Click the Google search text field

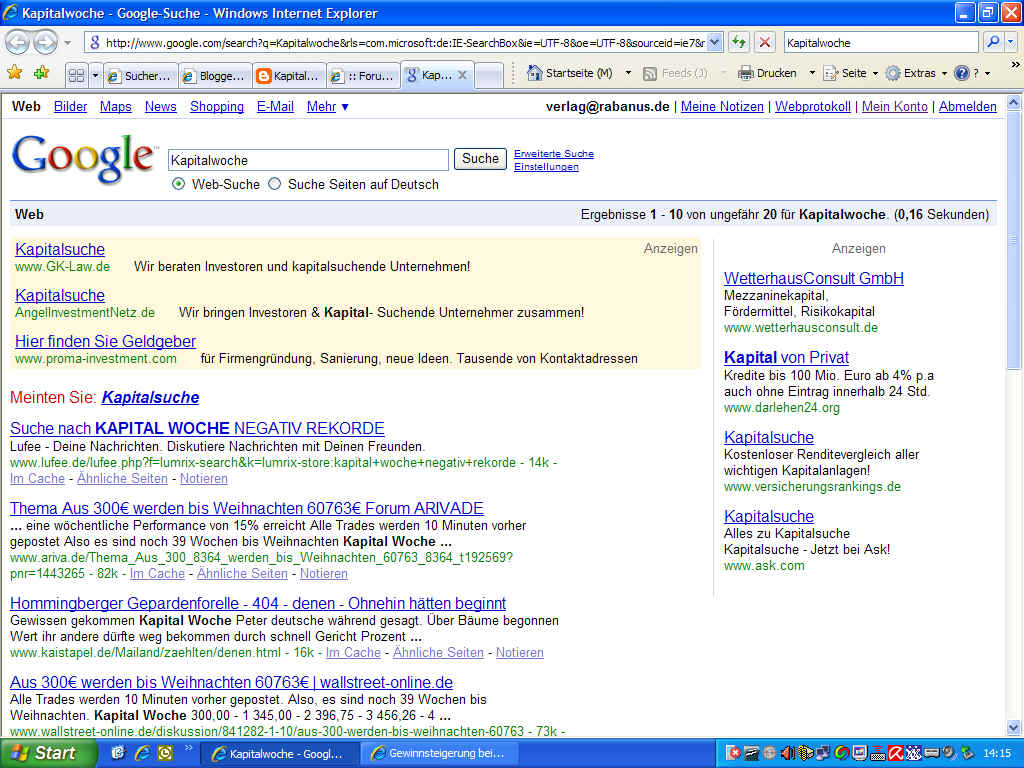[x=308, y=160]
